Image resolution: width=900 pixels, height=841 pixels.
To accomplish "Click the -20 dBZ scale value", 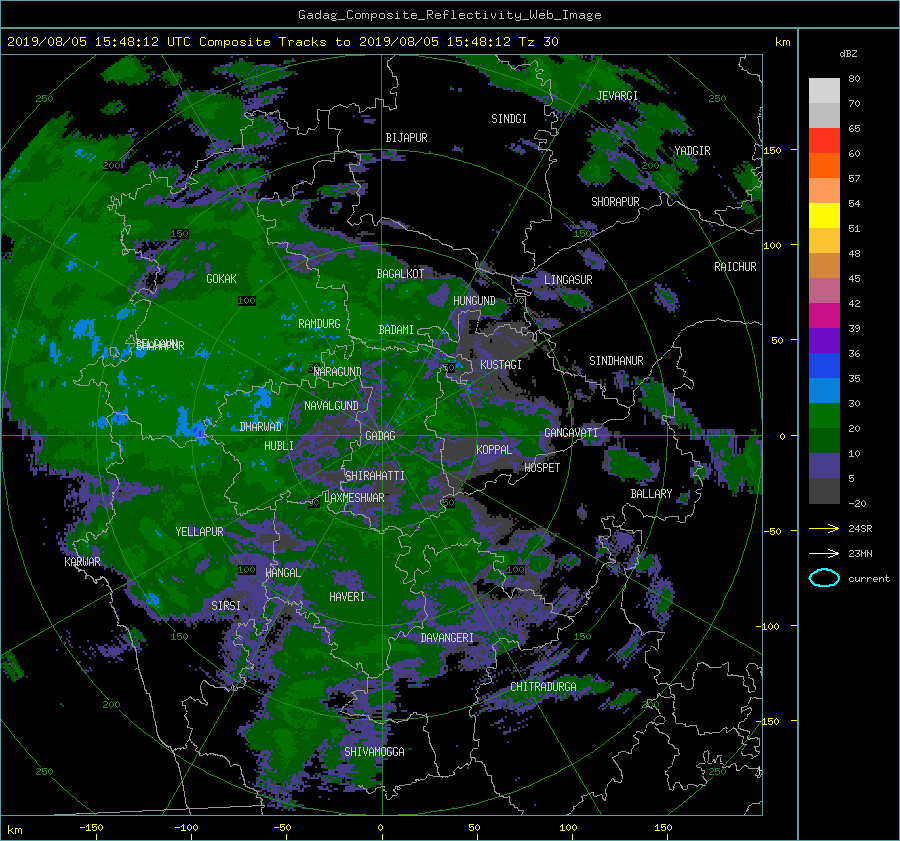I will click(x=857, y=503).
